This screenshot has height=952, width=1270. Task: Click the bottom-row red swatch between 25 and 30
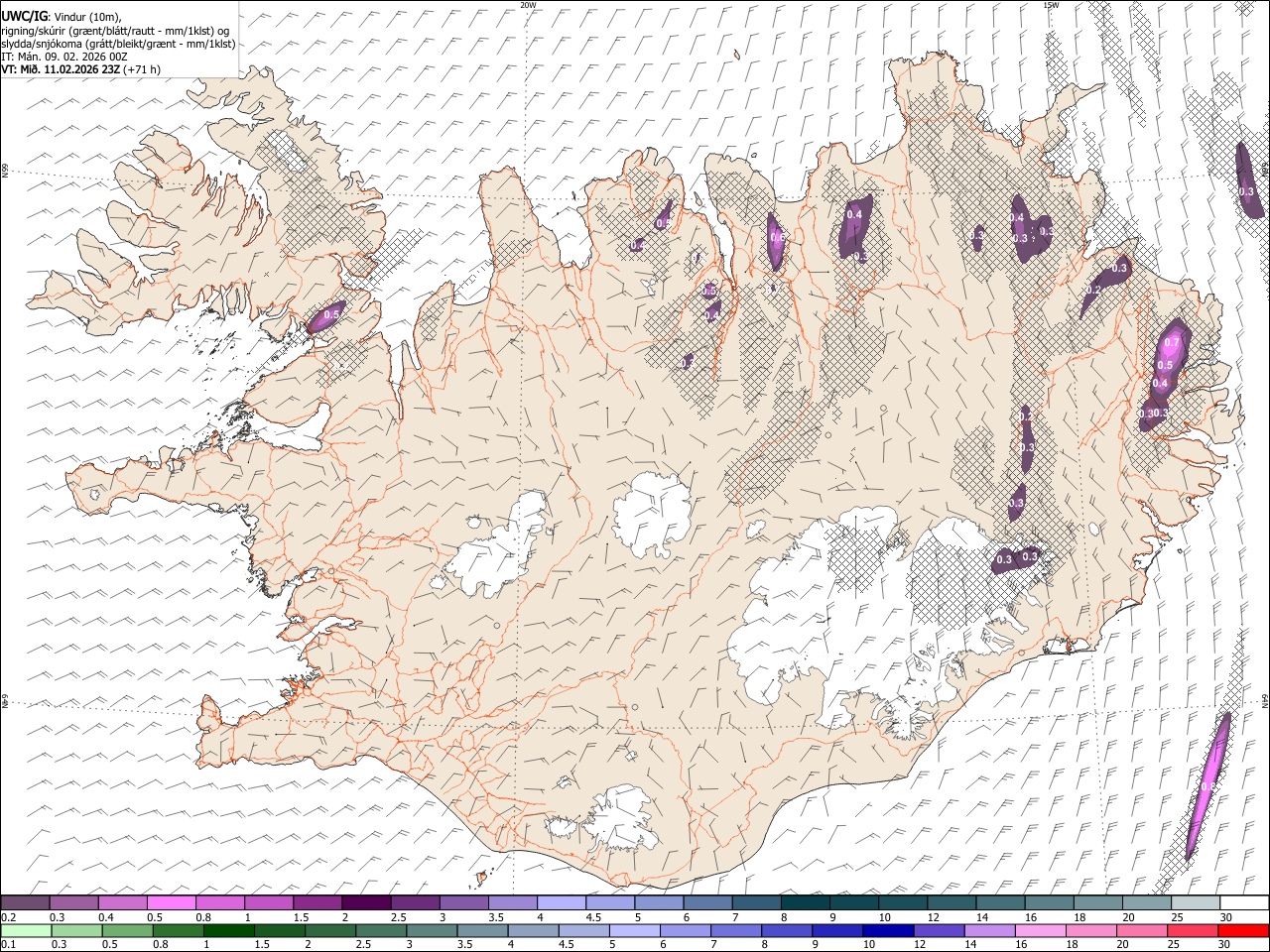click(x=1192, y=930)
